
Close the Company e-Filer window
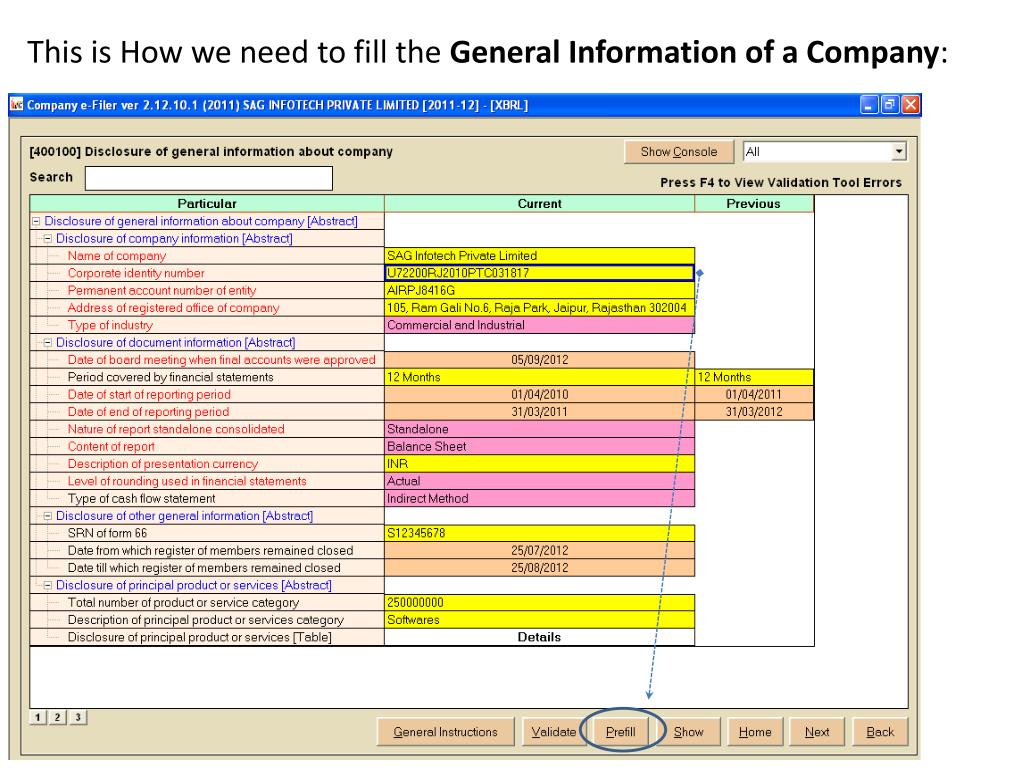click(x=910, y=104)
